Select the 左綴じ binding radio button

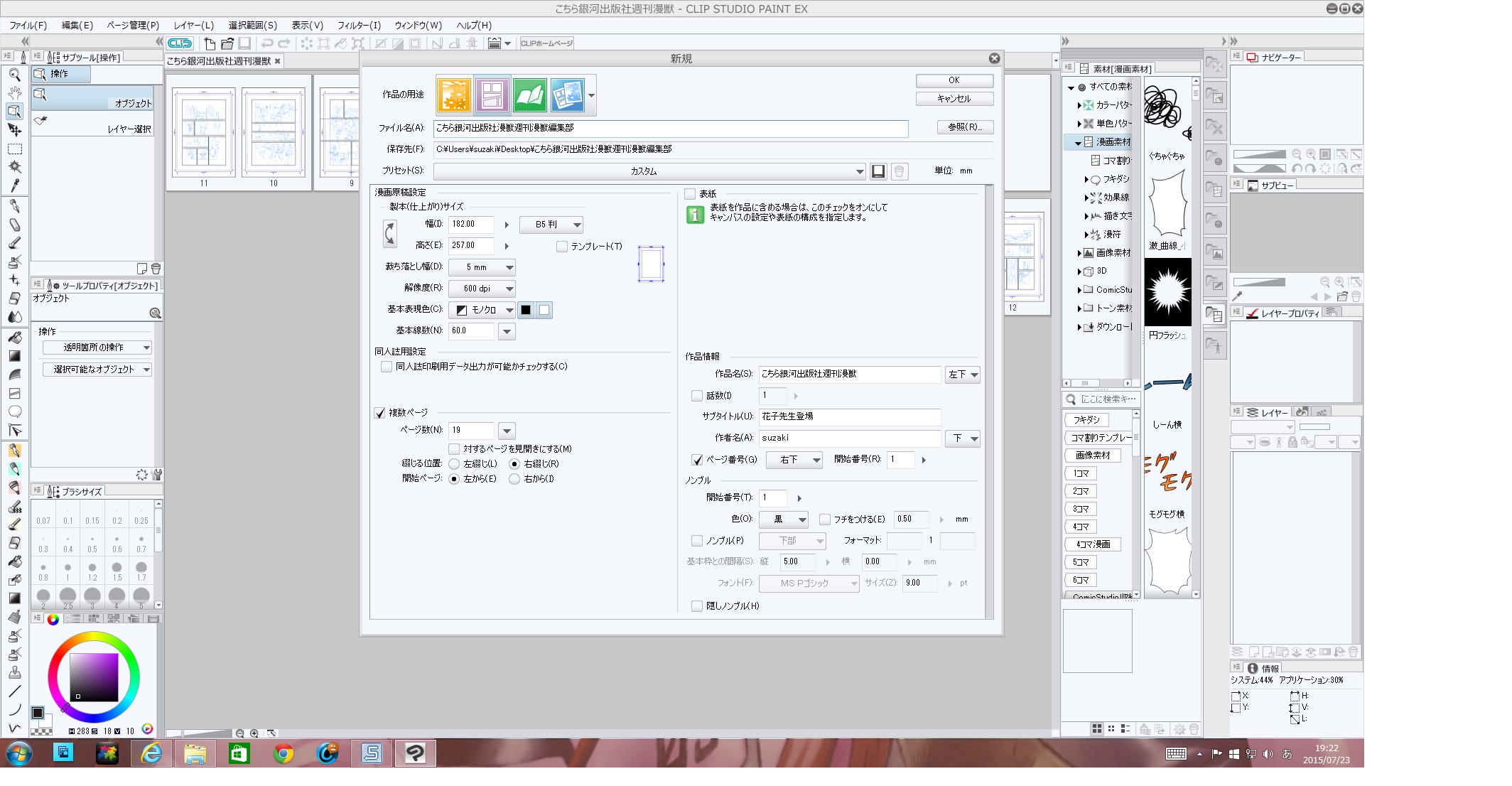[455, 464]
